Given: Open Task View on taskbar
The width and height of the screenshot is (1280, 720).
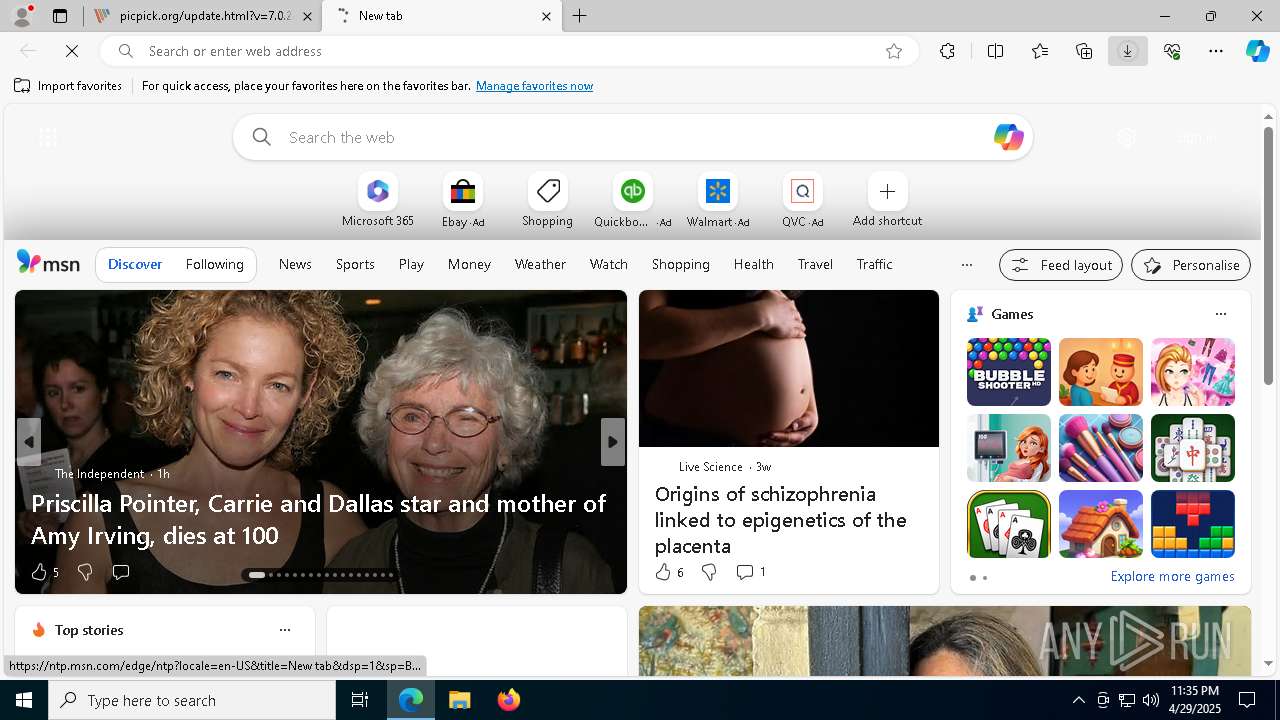Looking at the screenshot, I should click(360, 700).
